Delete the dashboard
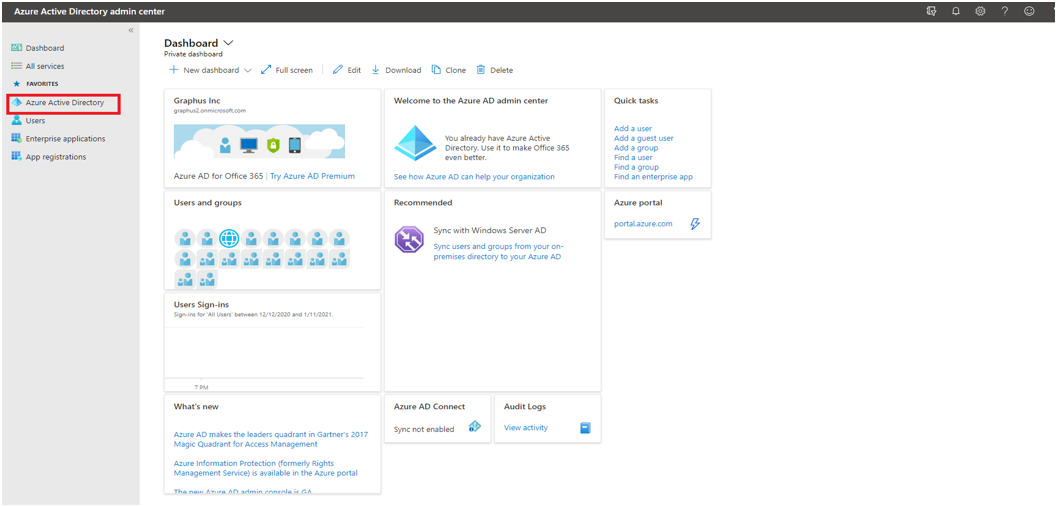Viewport: 1058px width, 506px height. 495,70
